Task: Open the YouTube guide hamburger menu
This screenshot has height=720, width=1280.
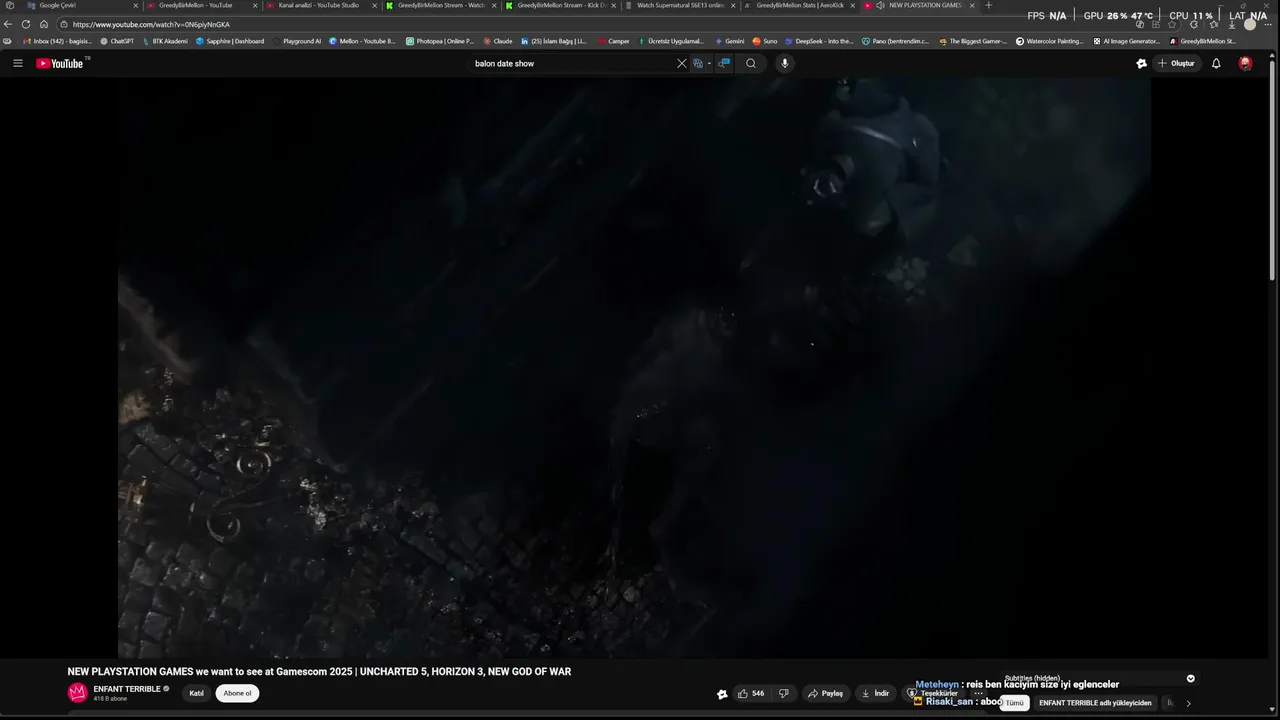Action: click(x=17, y=63)
